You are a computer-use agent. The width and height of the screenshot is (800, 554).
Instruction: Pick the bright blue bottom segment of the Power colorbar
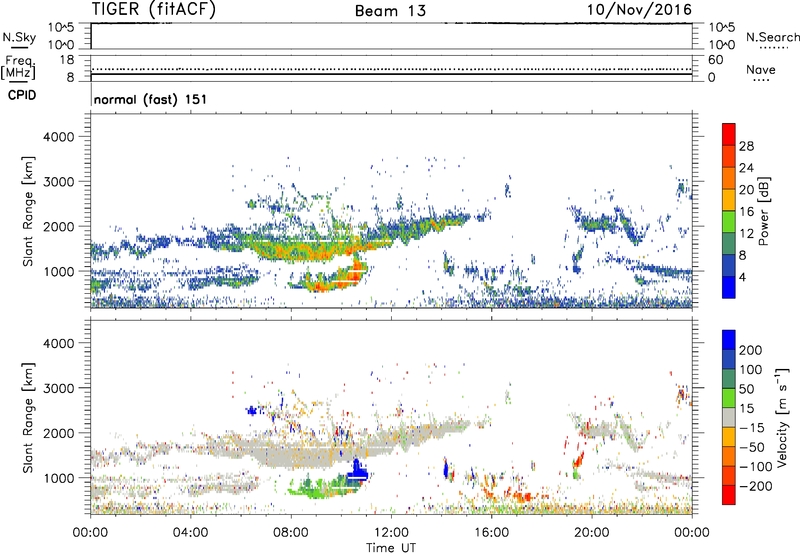click(x=729, y=287)
